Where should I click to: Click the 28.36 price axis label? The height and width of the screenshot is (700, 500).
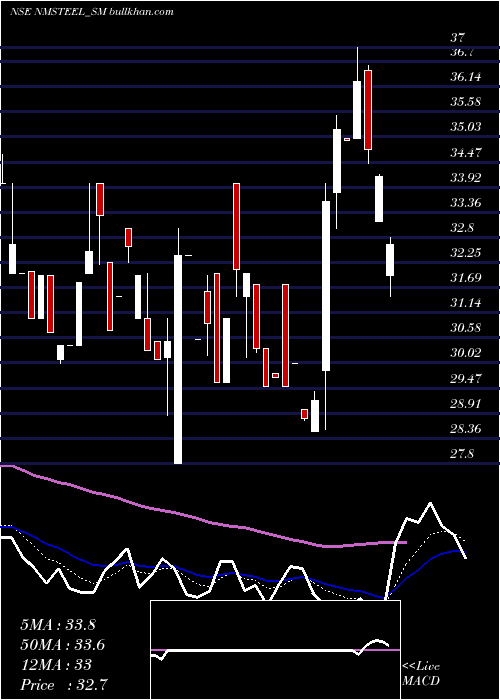466,429
